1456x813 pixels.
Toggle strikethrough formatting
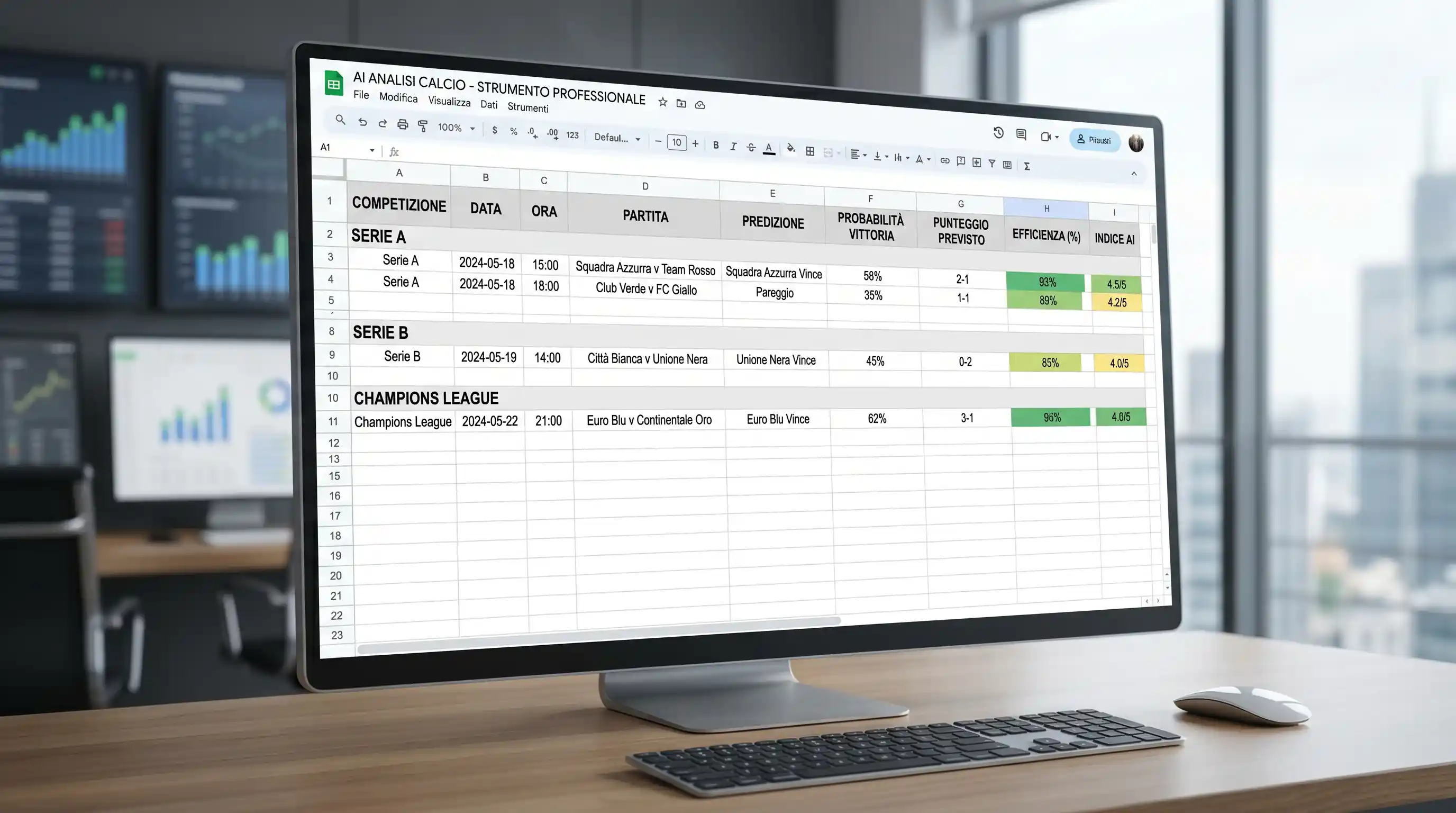[x=751, y=148]
